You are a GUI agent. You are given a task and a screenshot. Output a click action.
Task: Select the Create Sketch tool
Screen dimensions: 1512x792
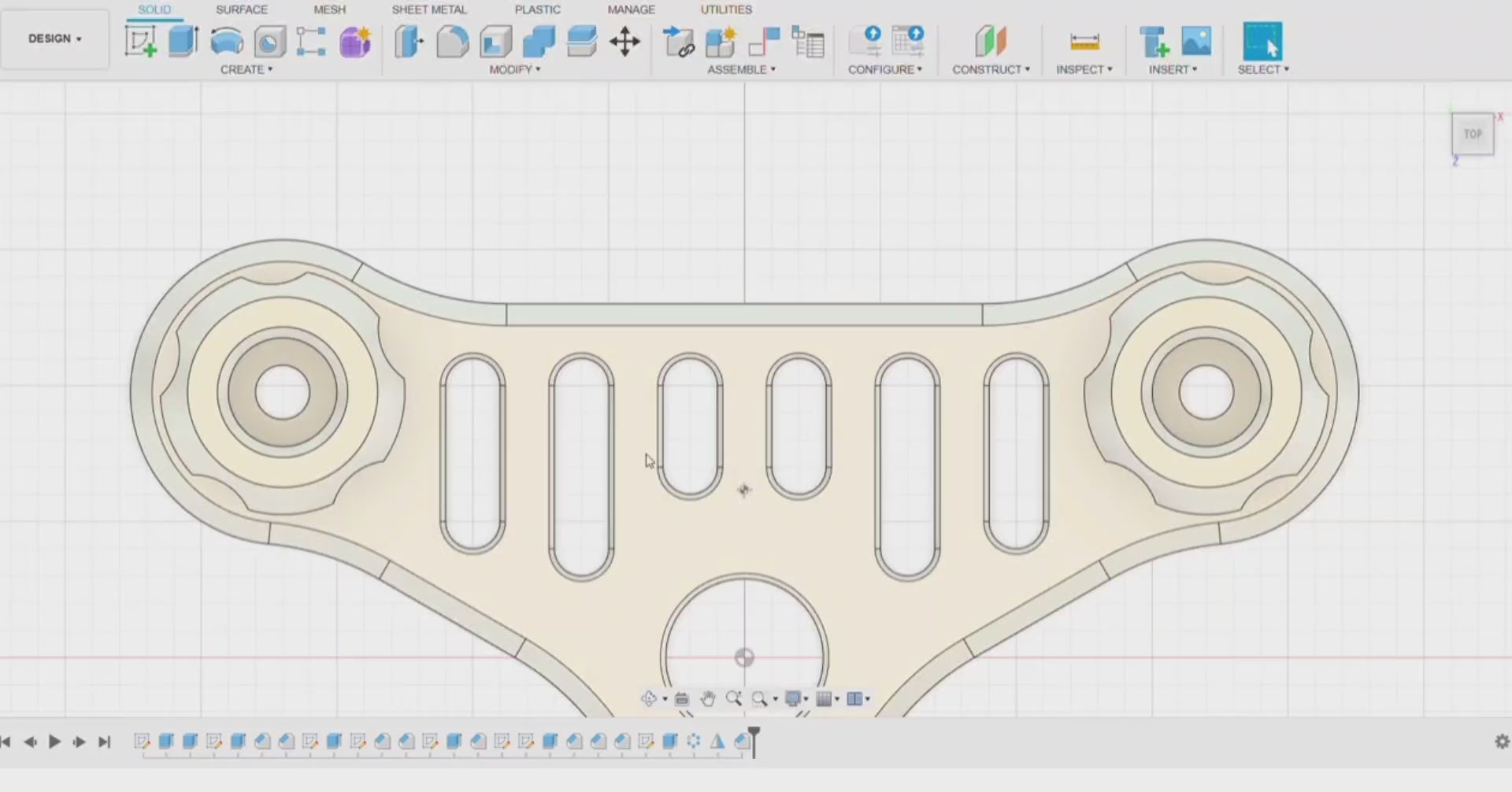(140, 42)
